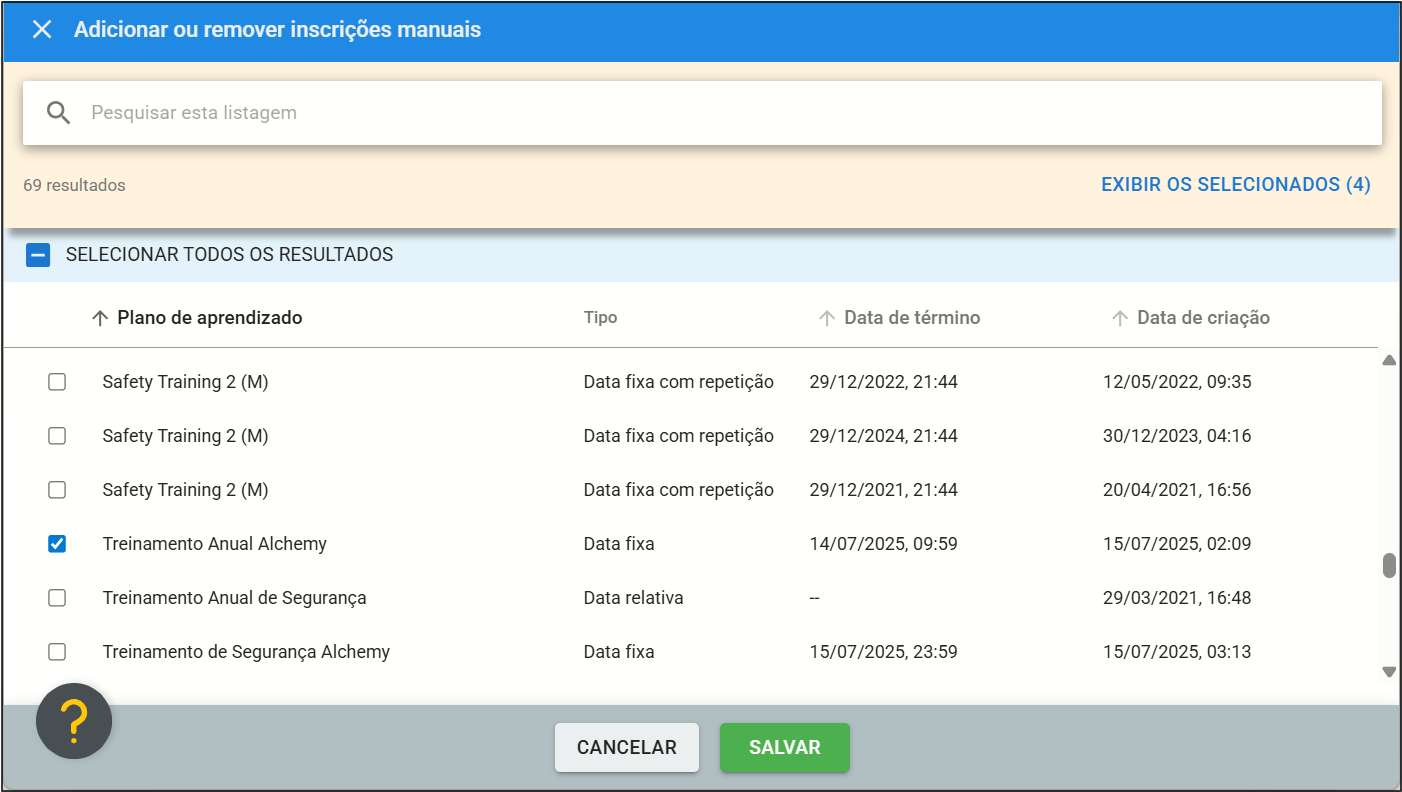The height and width of the screenshot is (792, 1402).
Task: Click the vertical scrollbar thumb
Action: pyautogui.click(x=1388, y=566)
